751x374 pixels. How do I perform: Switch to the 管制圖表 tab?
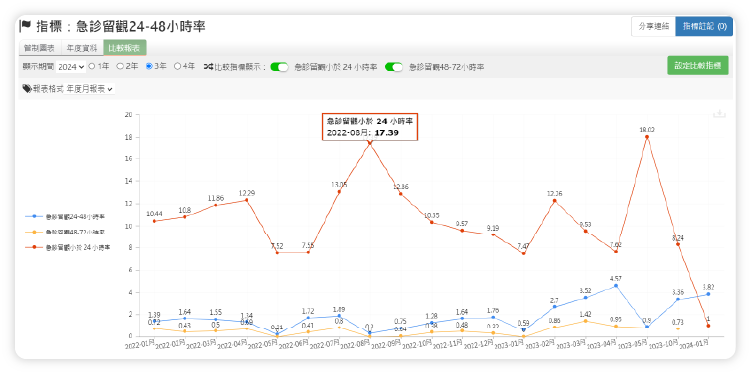pyautogui.click(x=40, y=48)
